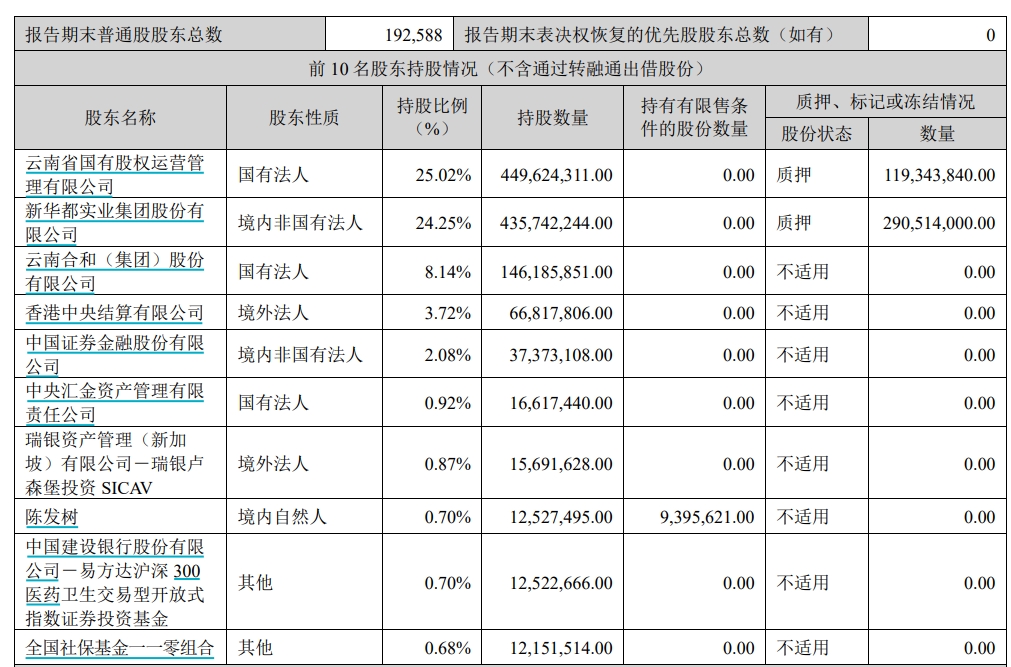Image resolution: width=1011 pixels, height=667 pixels.
Task: Click pledged amount 119,343,840.00
Action: [x=939, y=175]
